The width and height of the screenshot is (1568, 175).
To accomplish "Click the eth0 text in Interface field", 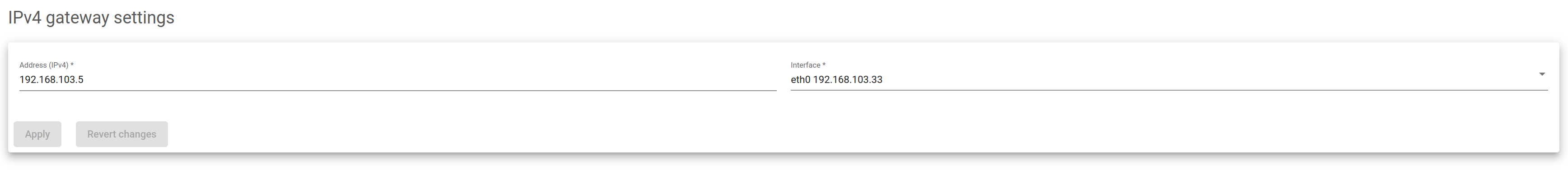I will (800, 79).
